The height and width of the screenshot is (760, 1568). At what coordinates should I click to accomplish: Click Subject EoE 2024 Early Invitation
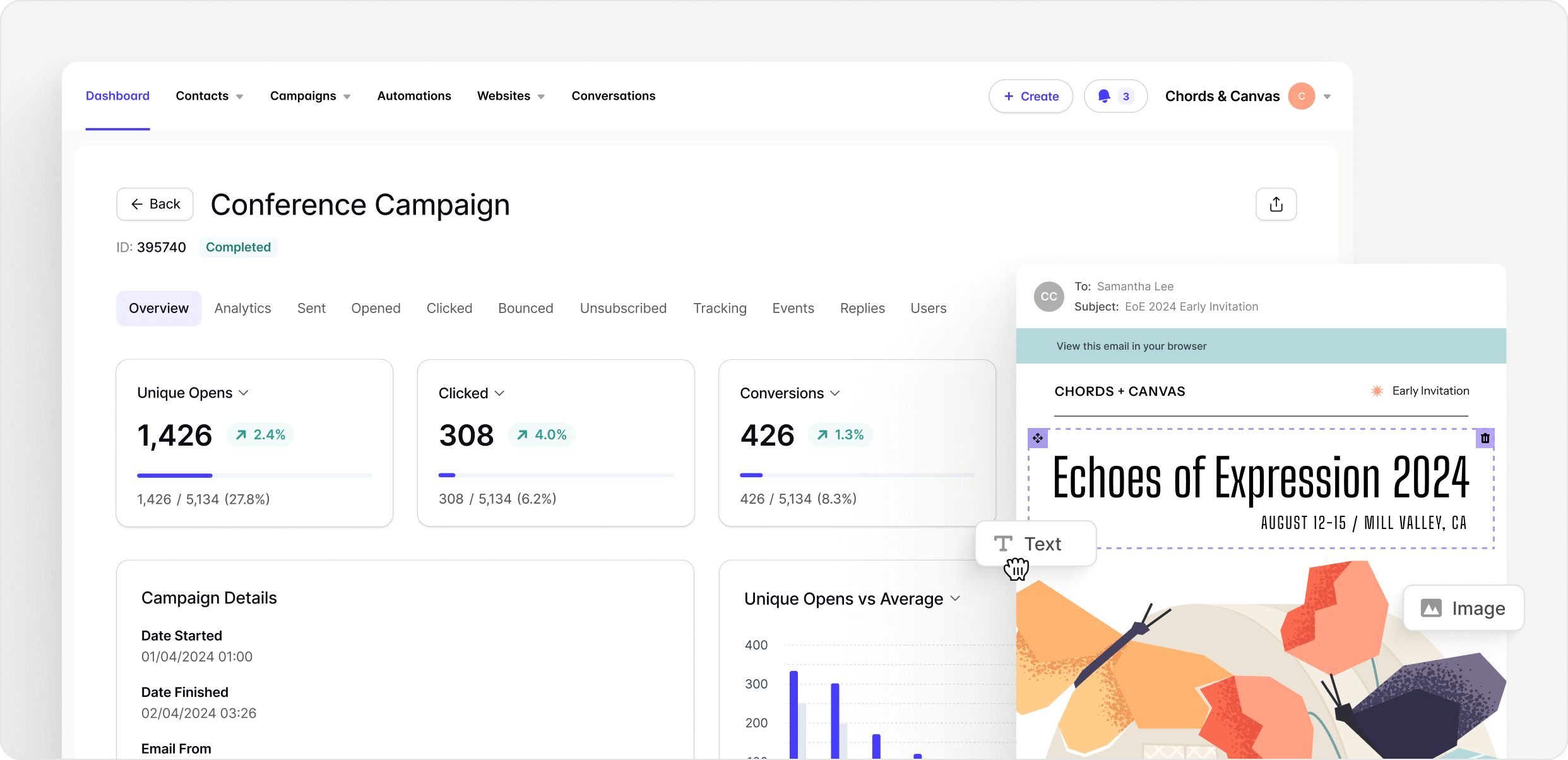pyautogui.click(x=1166, y=307)
